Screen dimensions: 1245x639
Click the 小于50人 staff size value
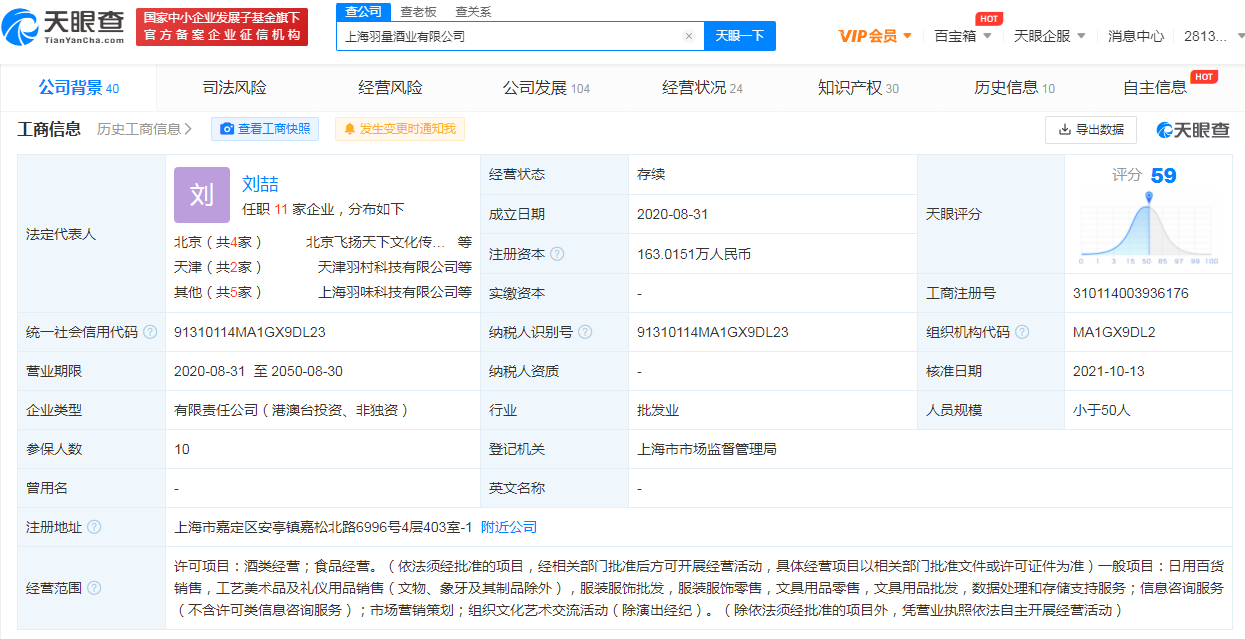coord(1100,410)
